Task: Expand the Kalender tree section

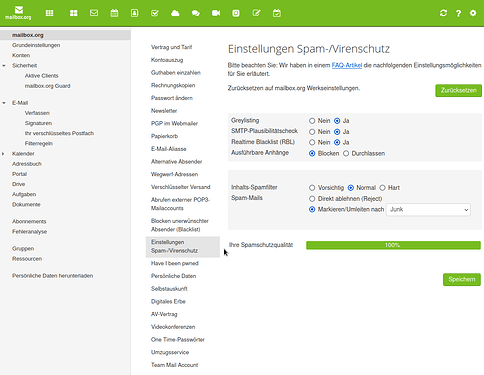Action: [x=3, y=154]
